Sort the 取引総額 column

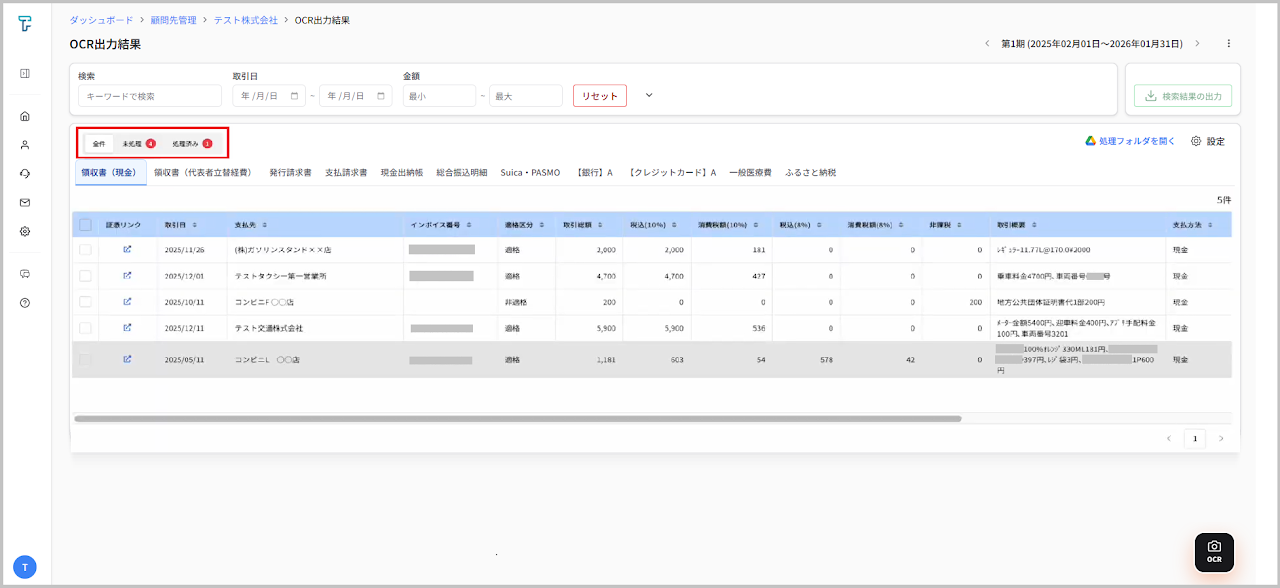599,225
